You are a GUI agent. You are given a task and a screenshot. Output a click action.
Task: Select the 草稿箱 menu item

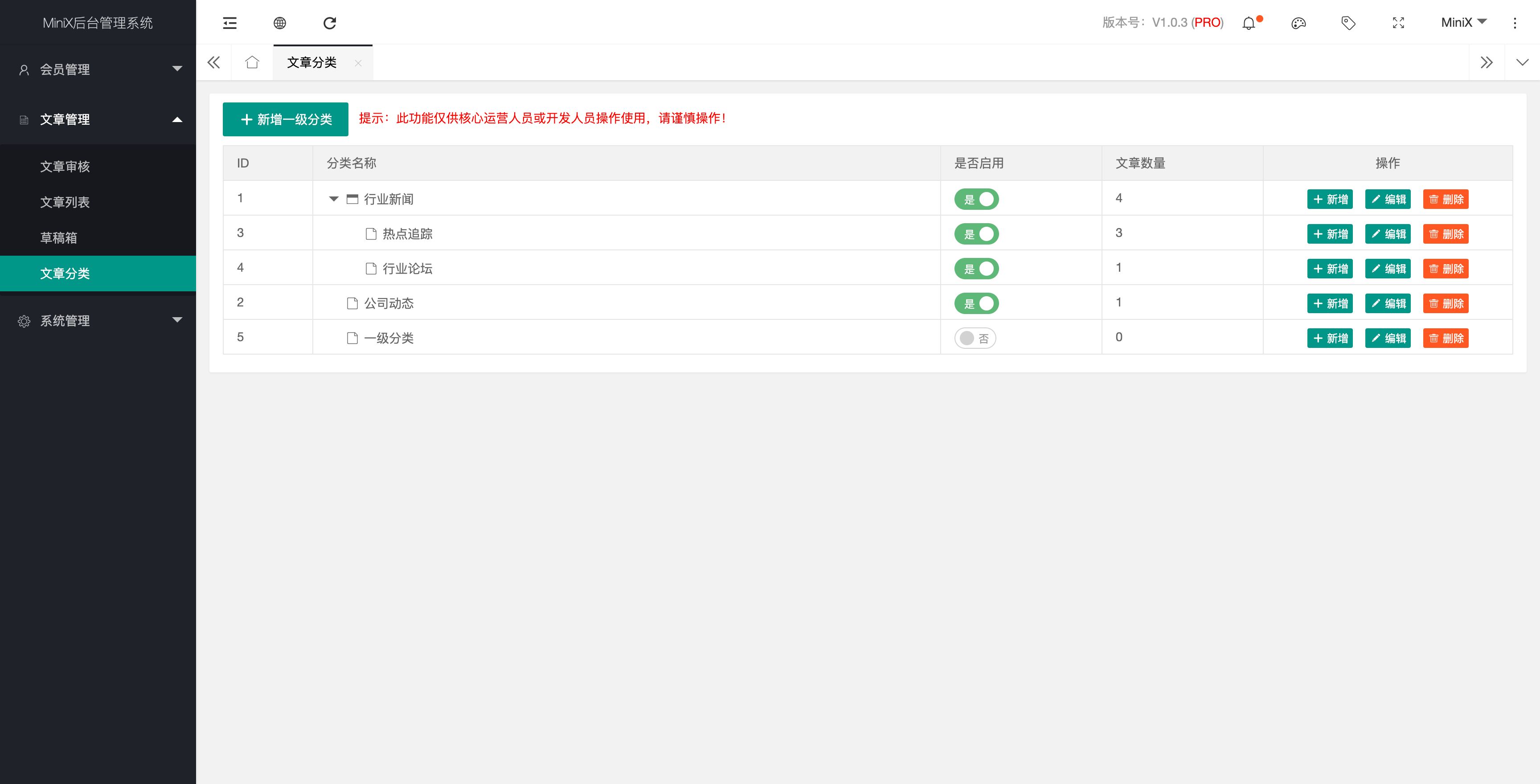[x=58, y=238]
